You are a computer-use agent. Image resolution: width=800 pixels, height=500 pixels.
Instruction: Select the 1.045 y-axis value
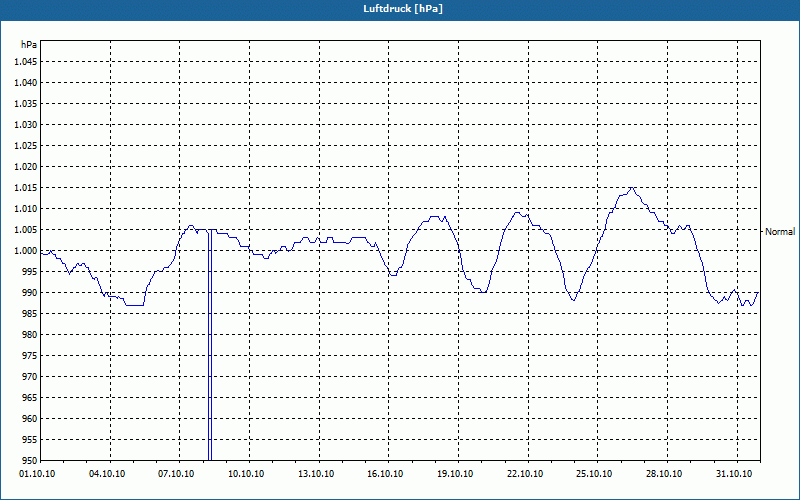click(x=26, y=62)
